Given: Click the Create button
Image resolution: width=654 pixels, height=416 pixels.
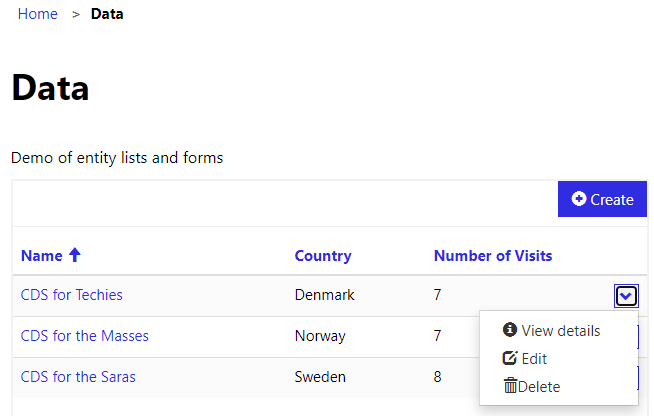Looking at the screenshot, I should tap(602, 199).
